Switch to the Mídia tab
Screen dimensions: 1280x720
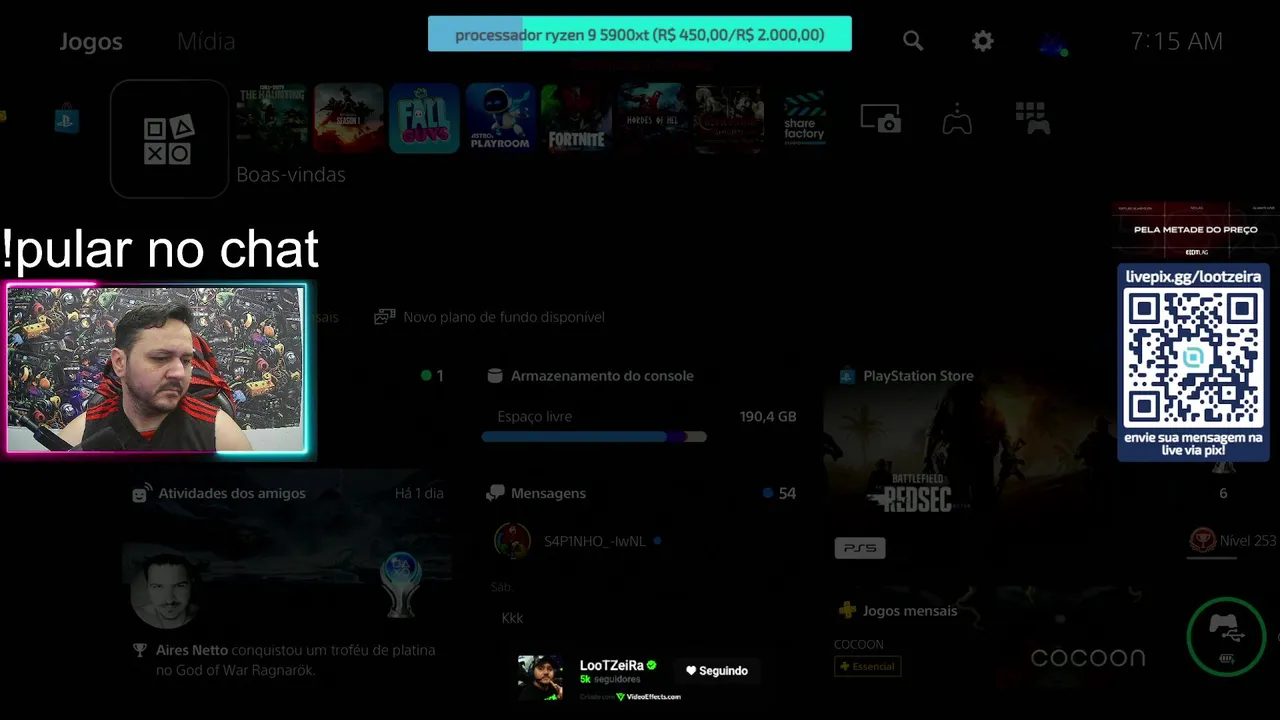coord(206,41)
